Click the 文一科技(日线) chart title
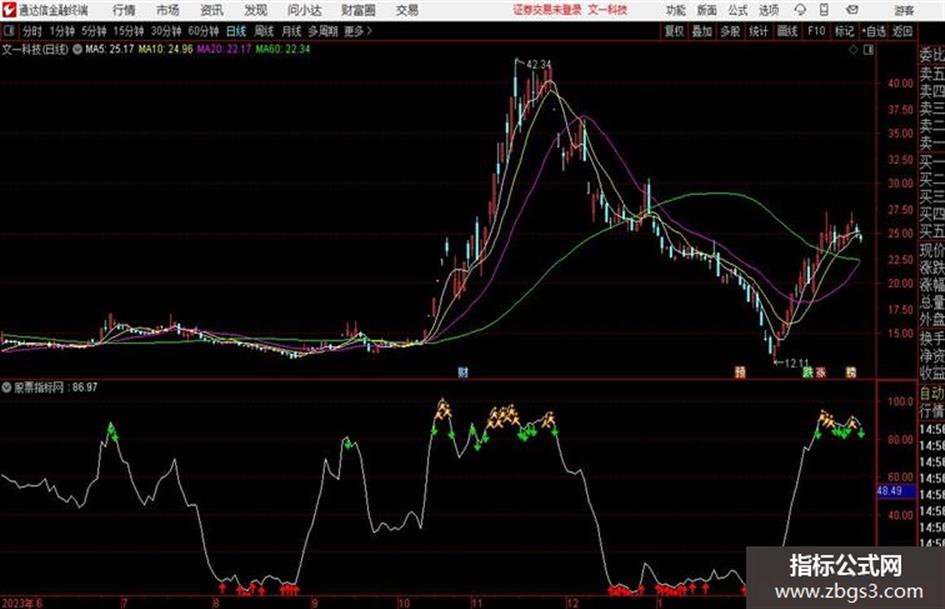Image resolution: width=945 pixels, height=609 pixels. [35, 49]
